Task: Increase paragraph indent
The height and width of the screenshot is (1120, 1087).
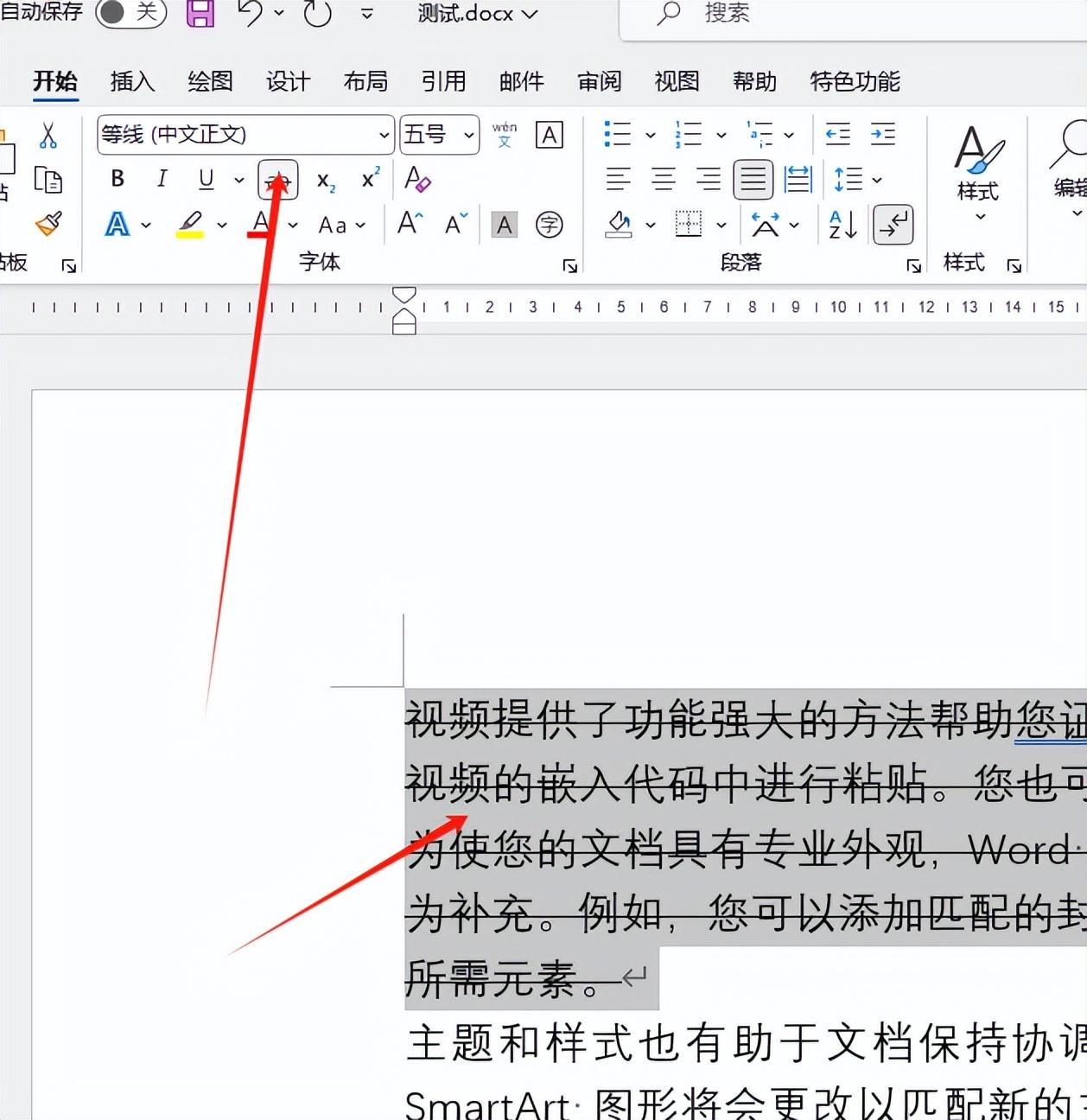Action: pos(883,134)
